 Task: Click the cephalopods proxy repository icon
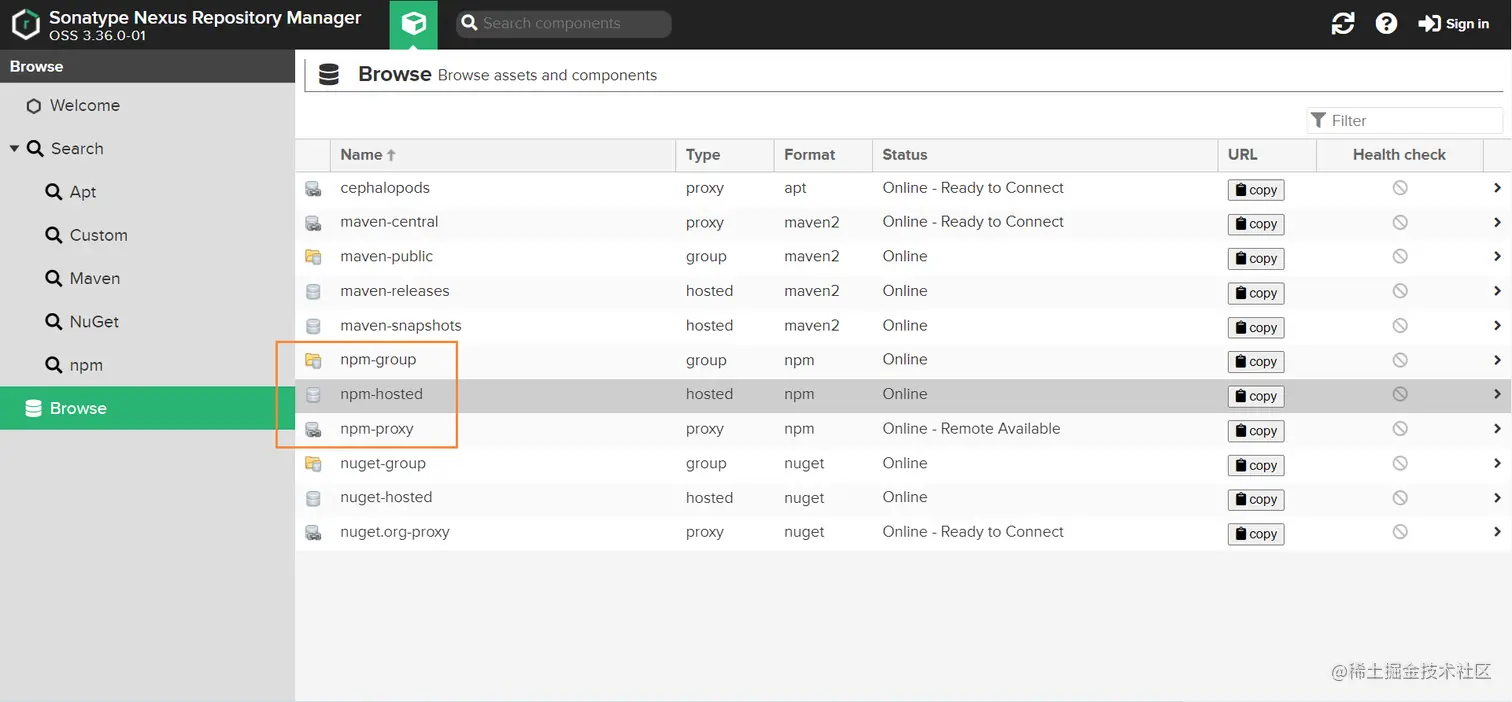(313, 189)
